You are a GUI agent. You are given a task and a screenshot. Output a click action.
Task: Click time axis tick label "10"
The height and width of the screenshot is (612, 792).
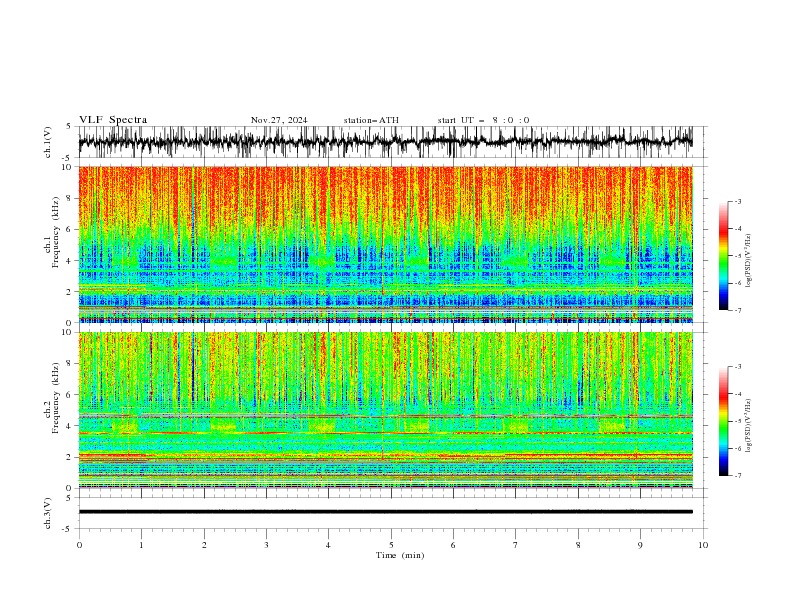(703, 545)
